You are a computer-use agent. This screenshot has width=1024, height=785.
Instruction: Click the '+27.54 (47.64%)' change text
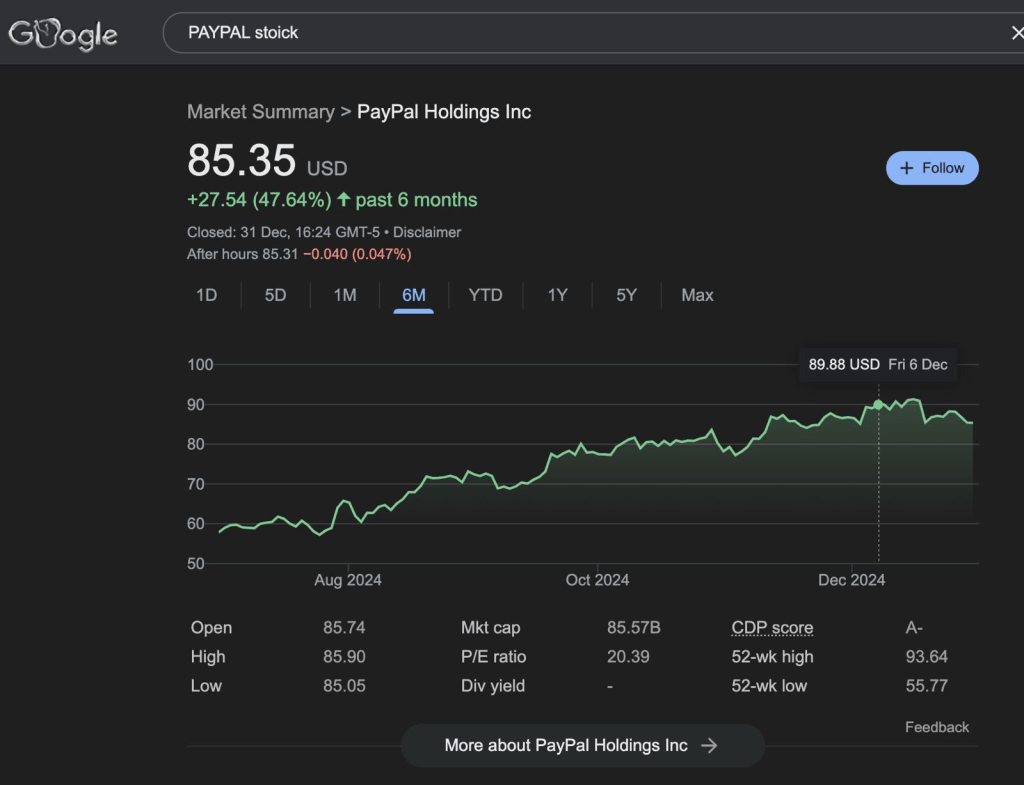259,200
